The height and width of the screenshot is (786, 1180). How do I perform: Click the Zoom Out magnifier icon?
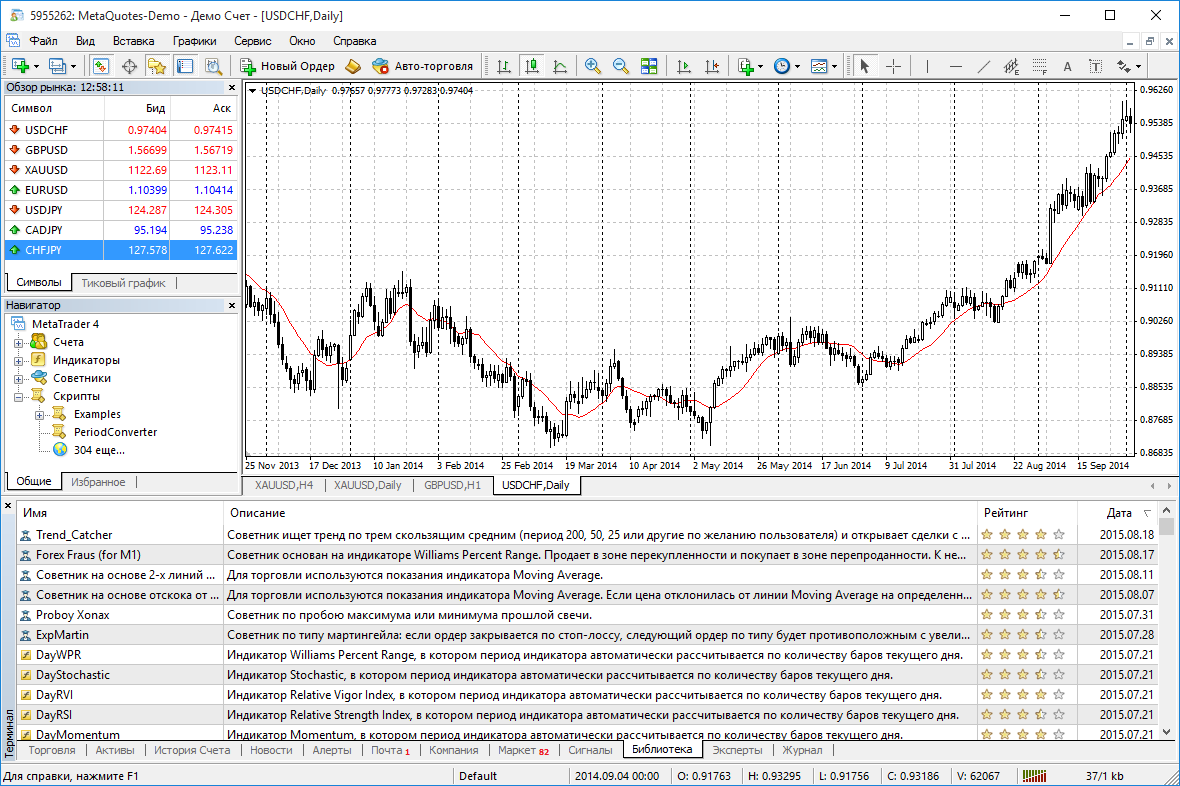pos(621,66)
